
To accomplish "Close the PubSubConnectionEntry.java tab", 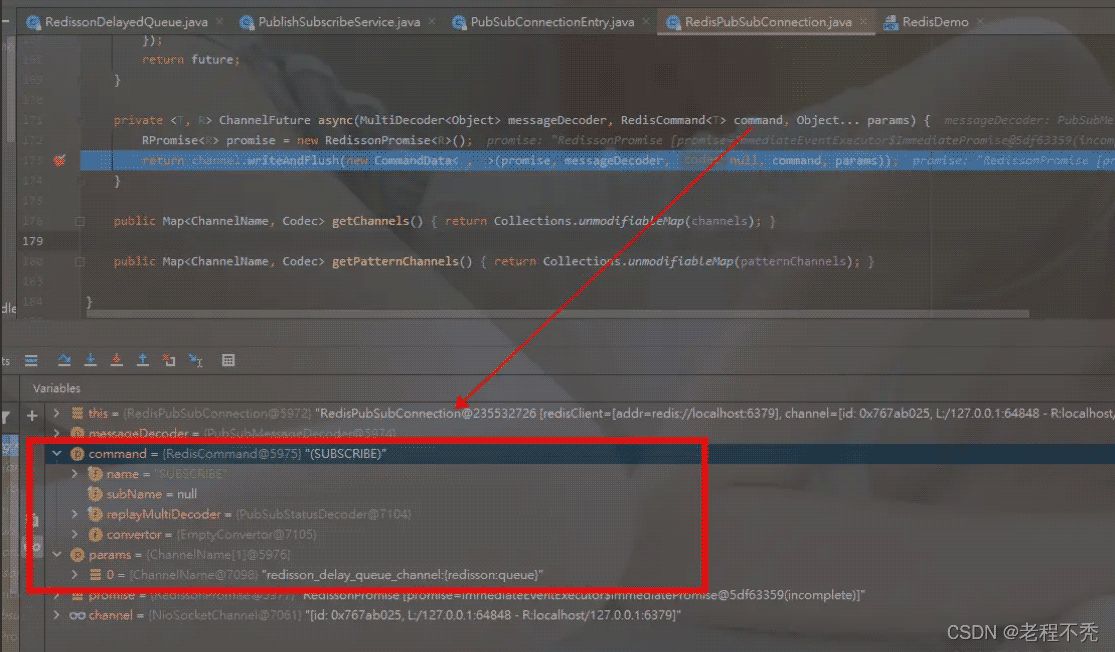I will [x=647, y=21].
